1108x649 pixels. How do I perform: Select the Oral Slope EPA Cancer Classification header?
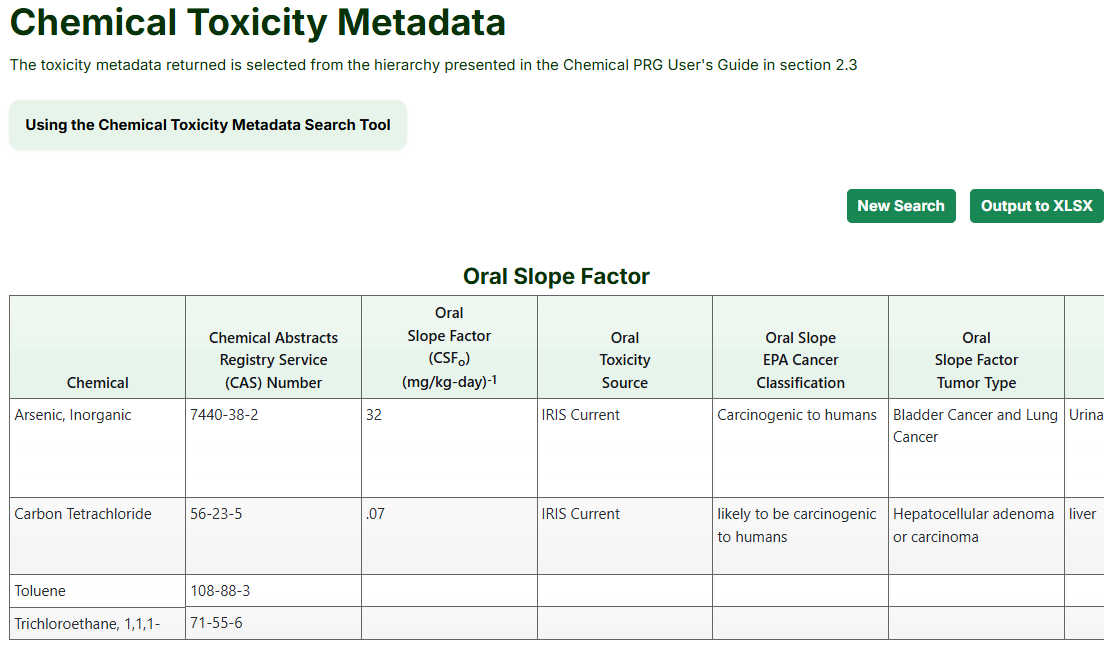coord(800,360)
